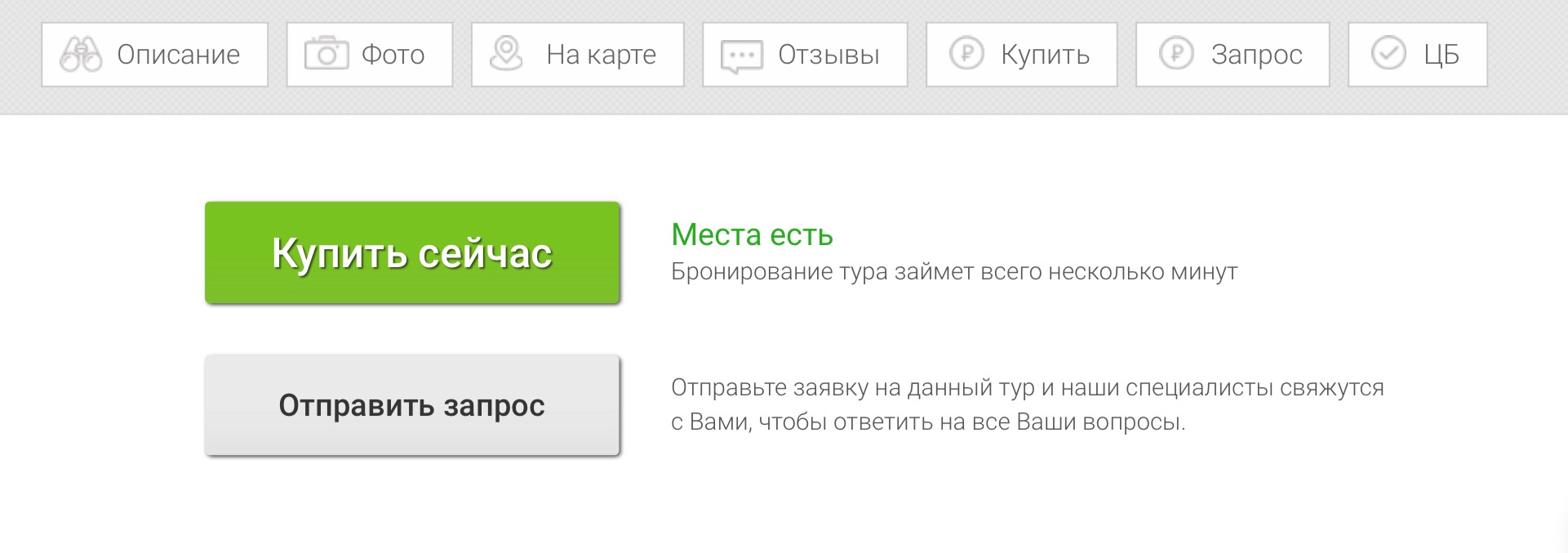Click the checkmark circle icon beside ЦБ
This screenshot has height=553, width=1568.
(x=1388, y=54)
